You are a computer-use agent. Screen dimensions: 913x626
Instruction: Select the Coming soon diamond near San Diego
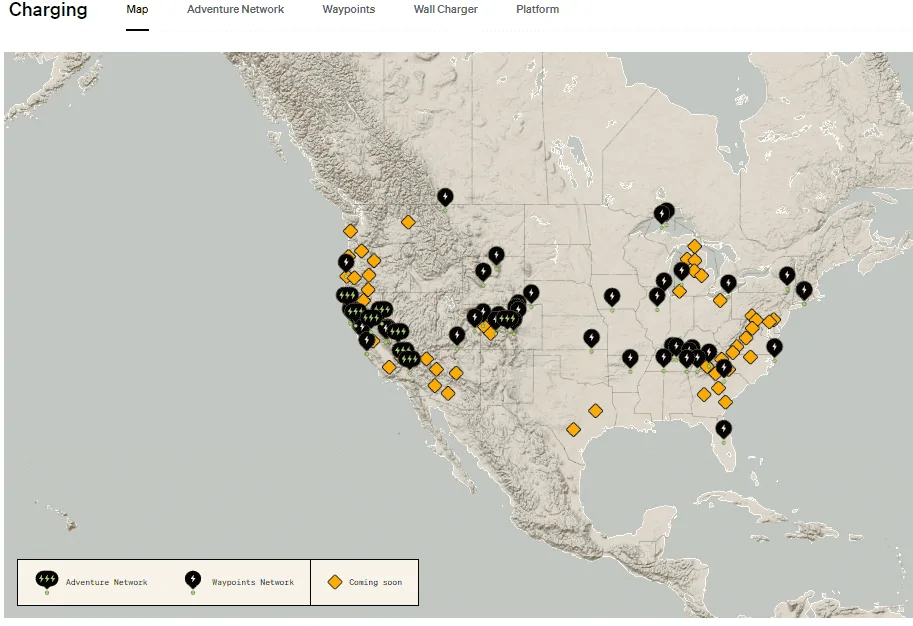tap(389, 367)
